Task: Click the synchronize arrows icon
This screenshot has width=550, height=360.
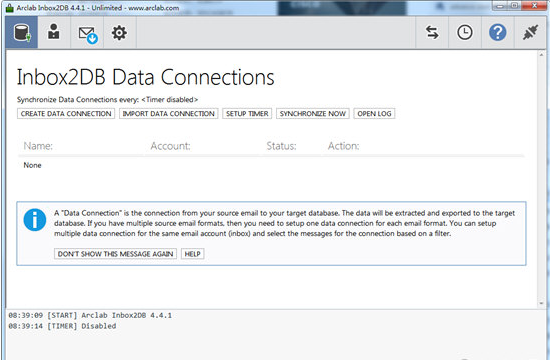Action: click(x=432, y=33)
